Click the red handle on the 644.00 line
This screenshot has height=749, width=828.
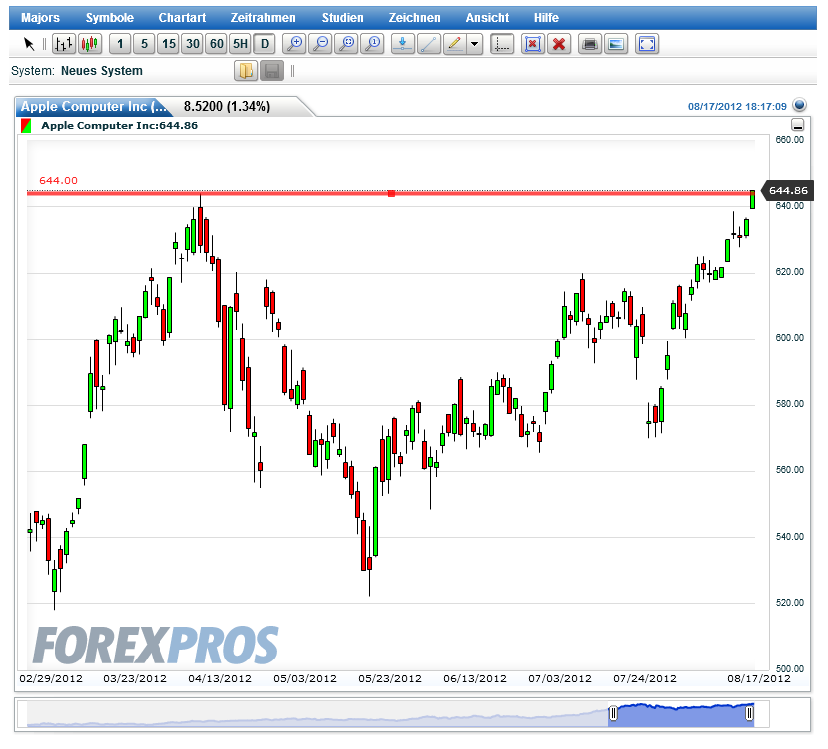(391, 194)
